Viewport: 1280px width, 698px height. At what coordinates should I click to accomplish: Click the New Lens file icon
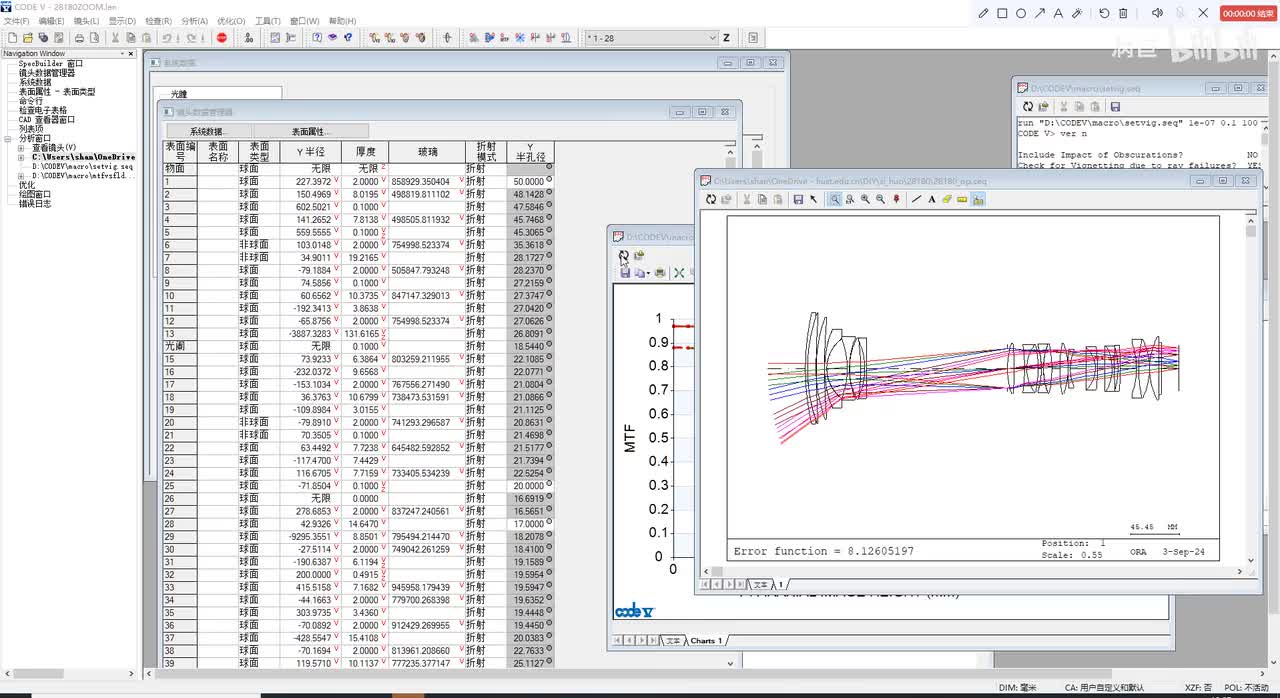click(x=10, y=38)
